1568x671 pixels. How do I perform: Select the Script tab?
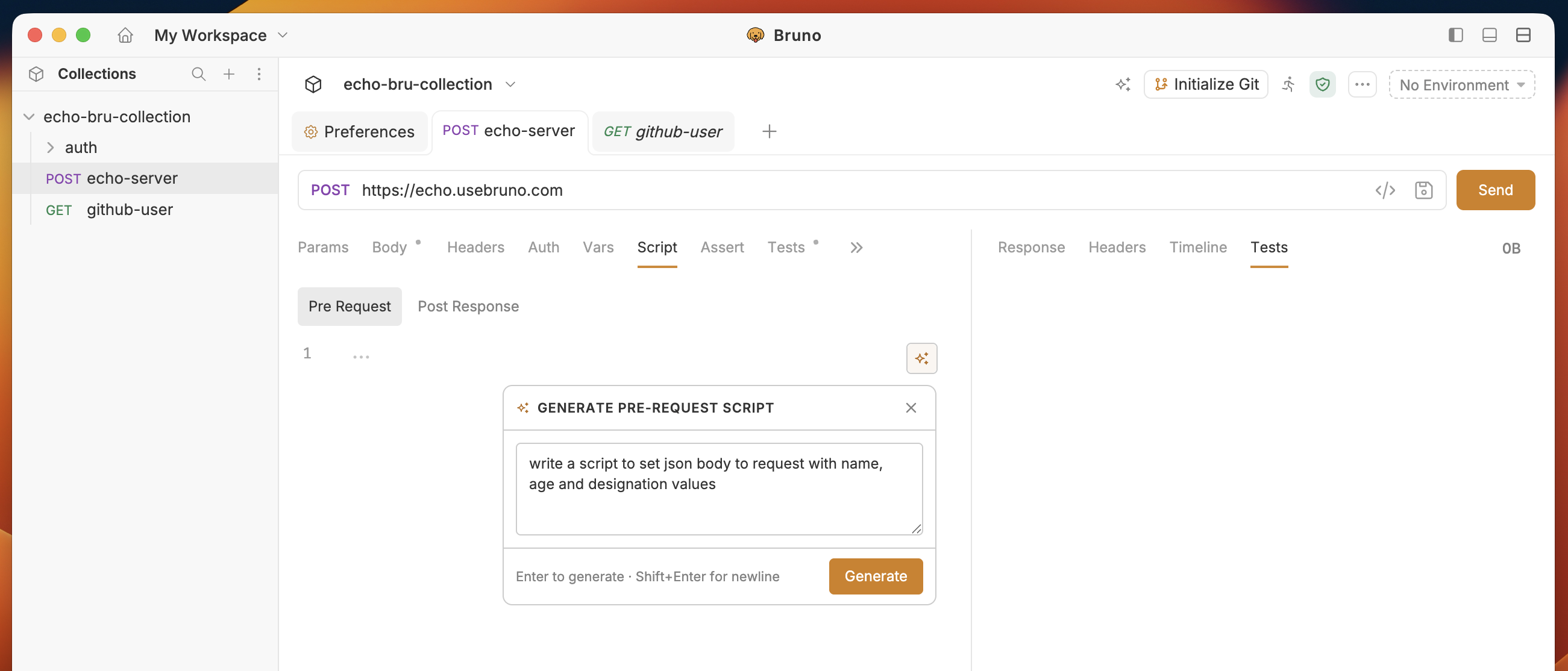[657, 247]
